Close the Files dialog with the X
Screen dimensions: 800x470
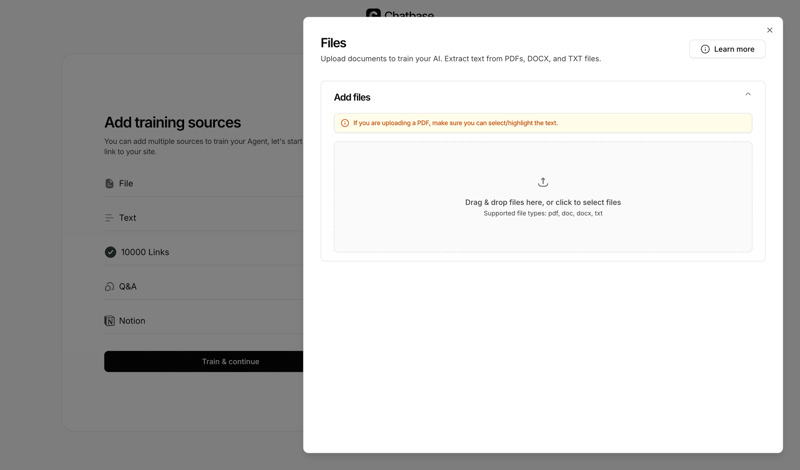(769, 30)
